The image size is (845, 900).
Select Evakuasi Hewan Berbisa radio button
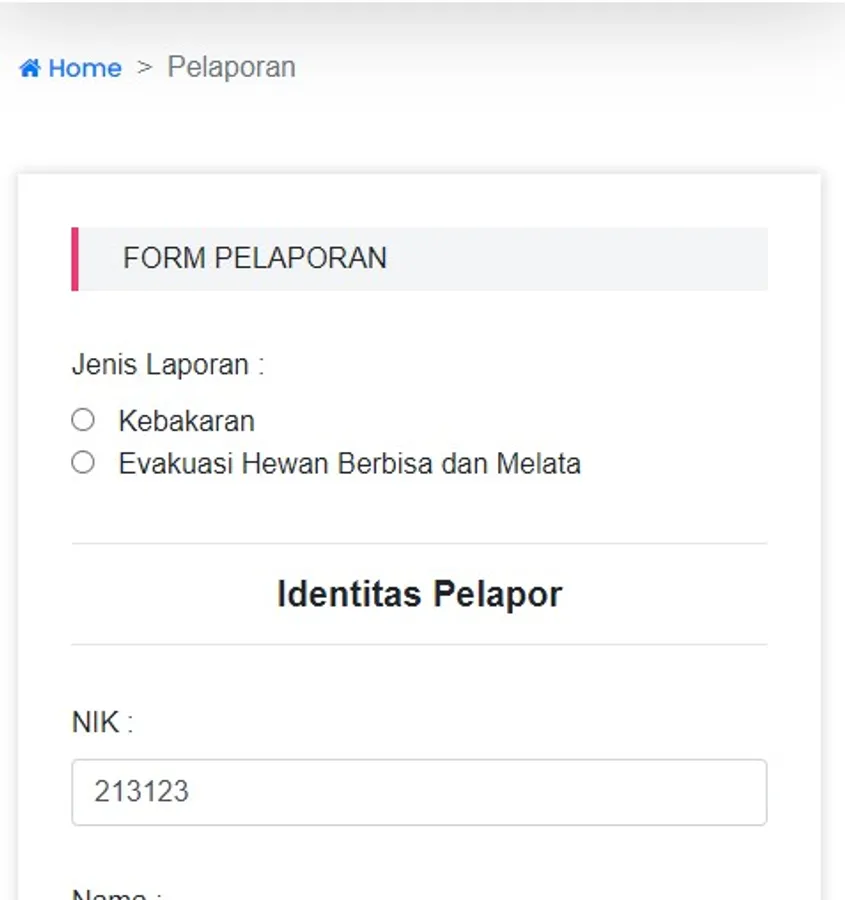tap(83, 463)
